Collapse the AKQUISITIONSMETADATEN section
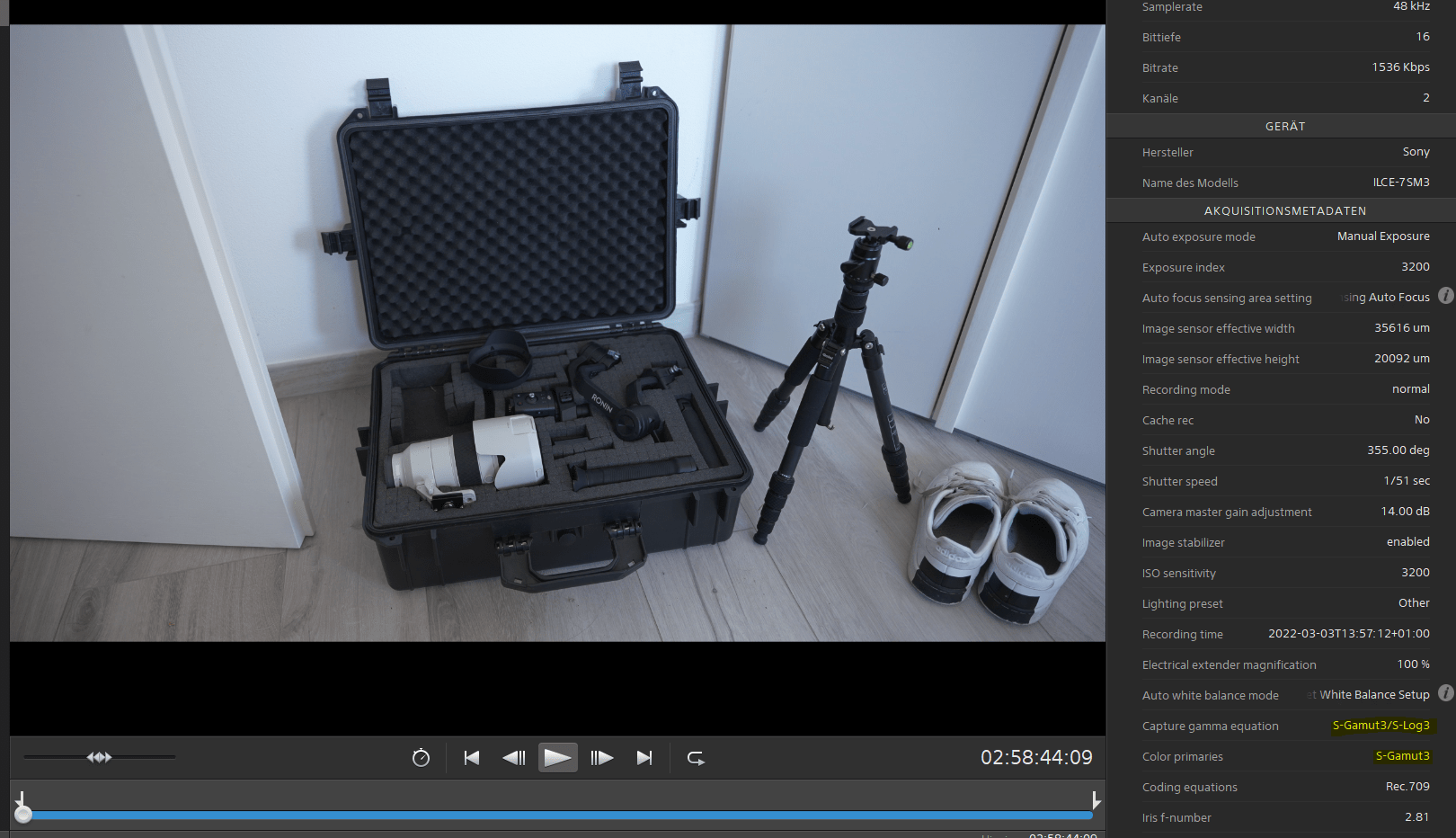The width and height of the screenshot is (1456, 838). pos(1284,210)
